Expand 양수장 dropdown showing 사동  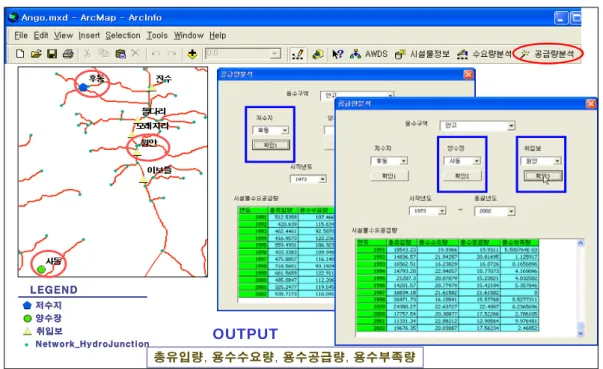[476, 161]
